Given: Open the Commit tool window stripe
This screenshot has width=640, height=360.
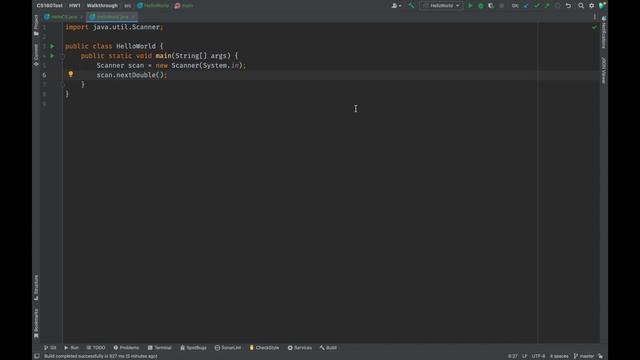Looking at the screenshot, I should point(36,55).
